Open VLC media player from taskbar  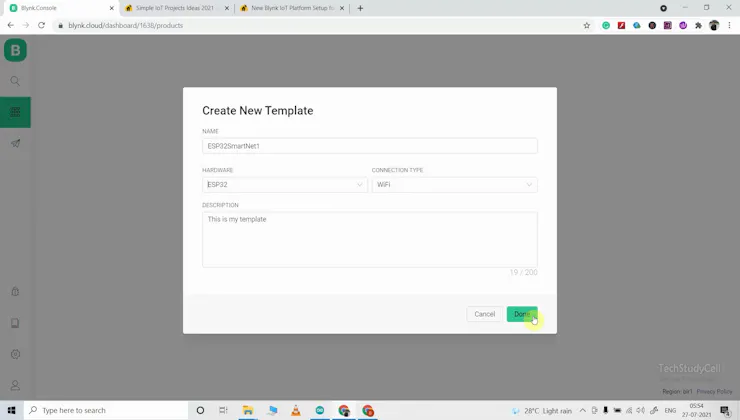click(x=296, y=410)
